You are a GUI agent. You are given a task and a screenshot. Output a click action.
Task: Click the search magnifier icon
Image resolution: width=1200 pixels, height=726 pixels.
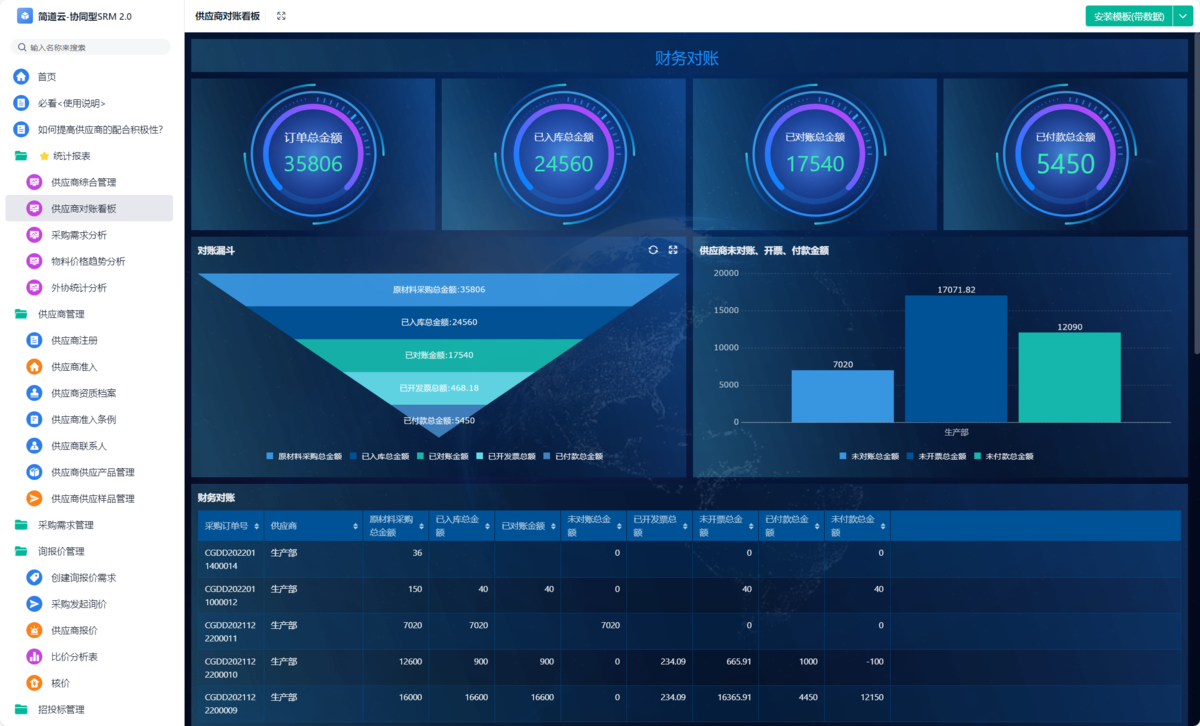pos(22,47)
